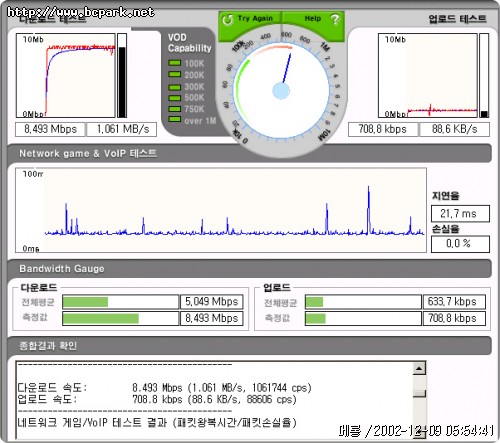500x443 pixels.
Task: Select the 0,0 % packet loss value
Action: [460, 244]
